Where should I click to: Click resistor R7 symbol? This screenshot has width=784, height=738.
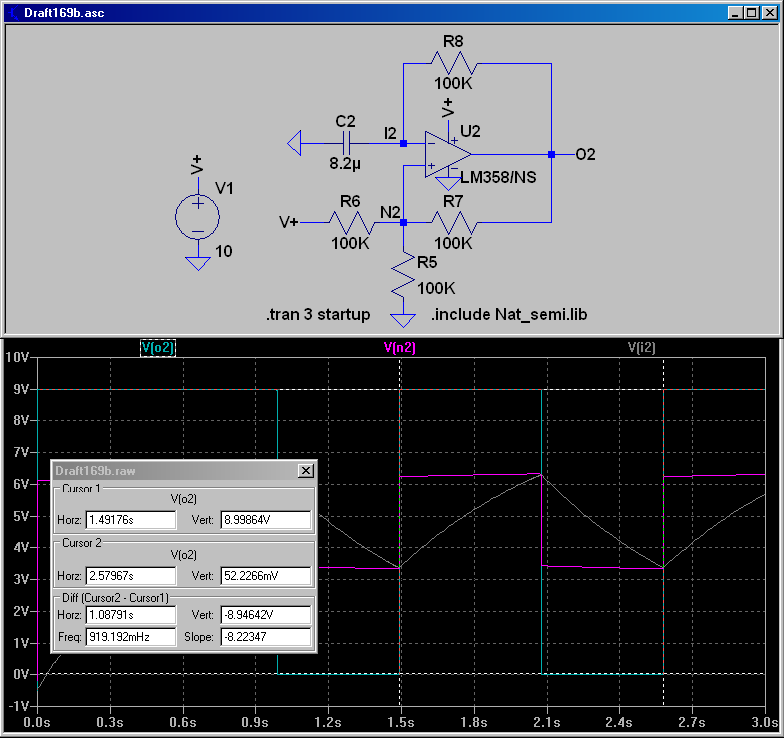pyautogui.click(x=454, y=222)
